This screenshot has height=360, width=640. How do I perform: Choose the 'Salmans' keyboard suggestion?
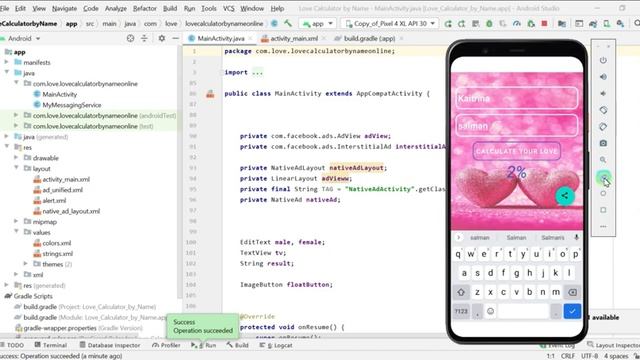coord(553,237)
